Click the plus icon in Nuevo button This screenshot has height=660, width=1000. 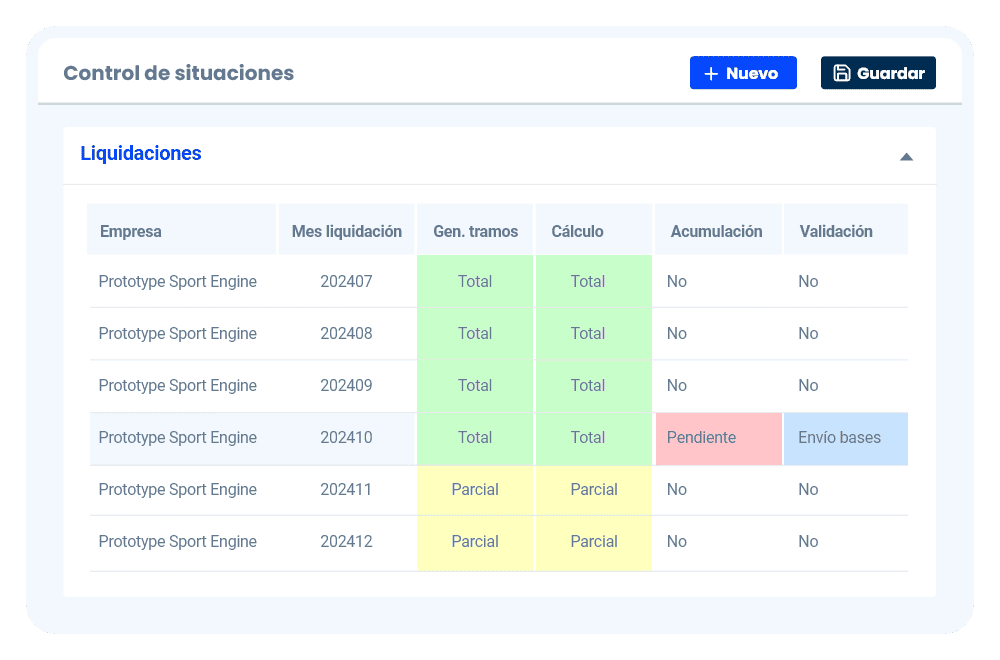(711, 73)
